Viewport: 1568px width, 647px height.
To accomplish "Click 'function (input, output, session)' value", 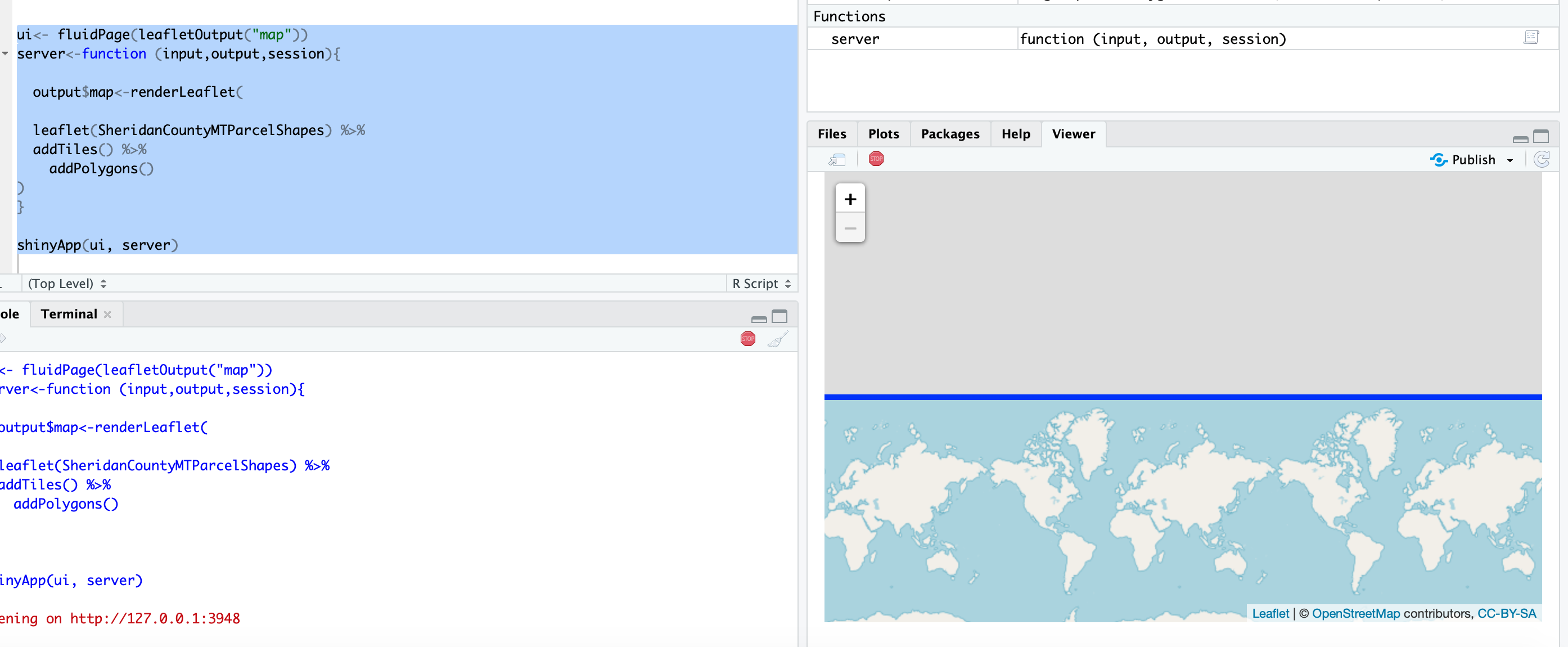I will coord(1152,39).
